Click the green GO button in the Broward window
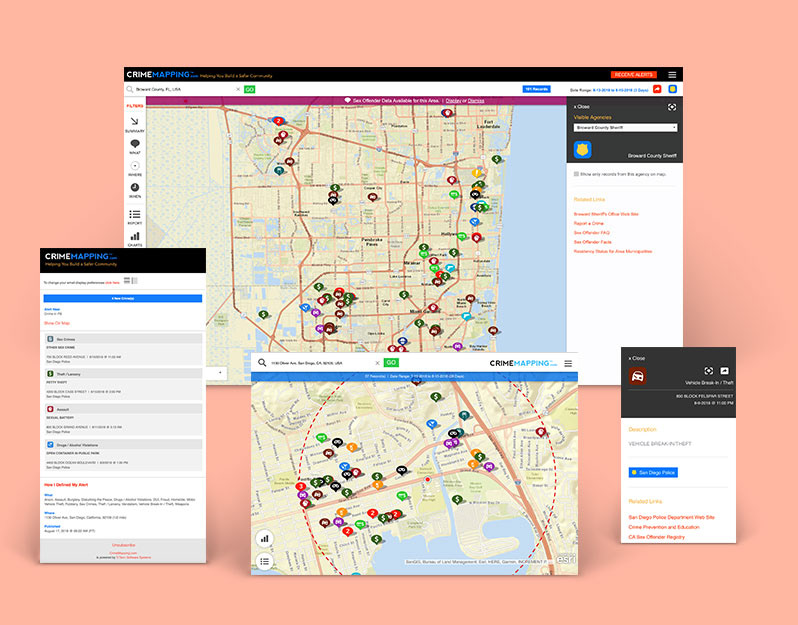Screen dimensions: 798x625 coord(249,89)
